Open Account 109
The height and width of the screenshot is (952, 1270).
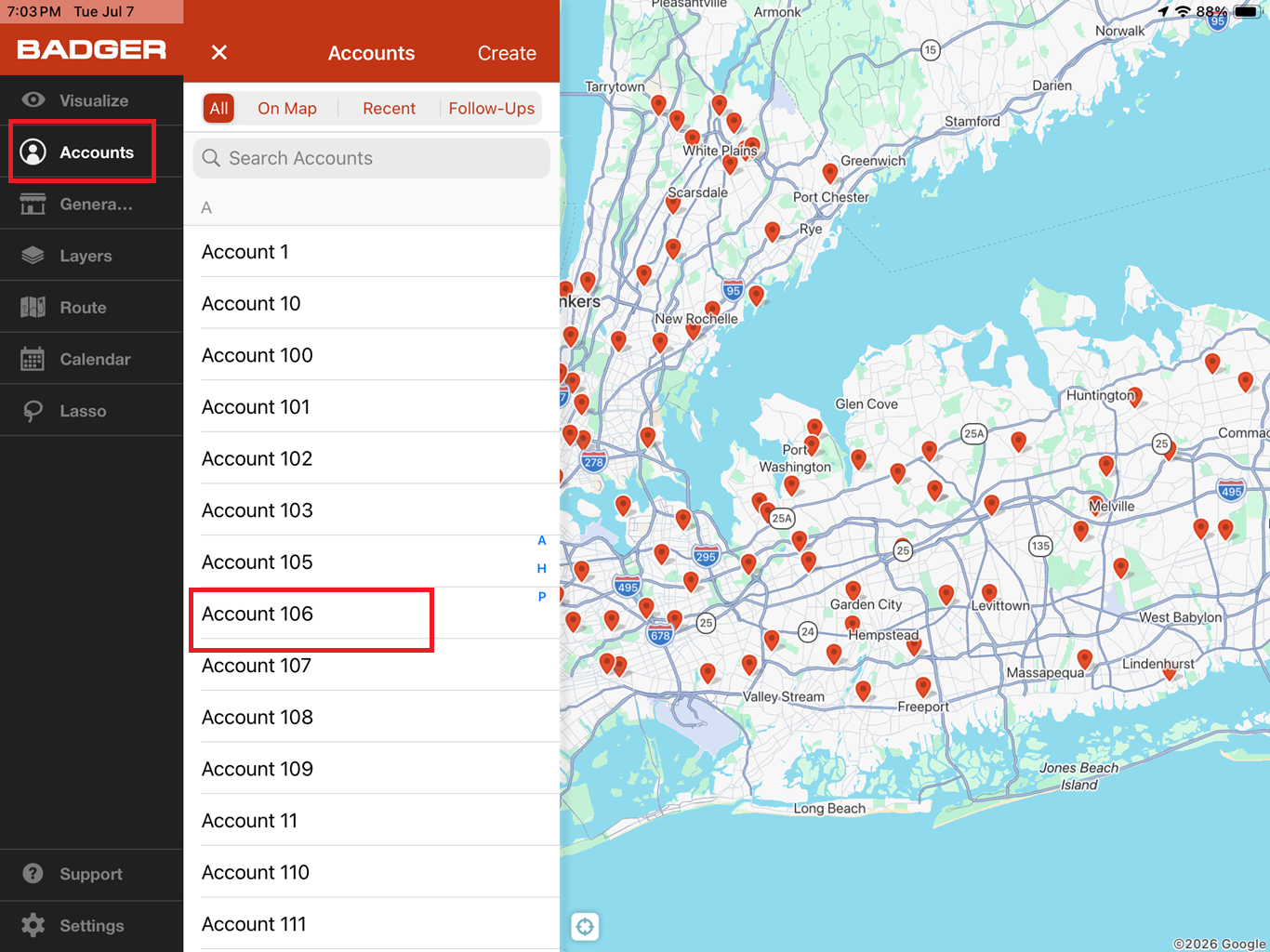tap(372, 769)
